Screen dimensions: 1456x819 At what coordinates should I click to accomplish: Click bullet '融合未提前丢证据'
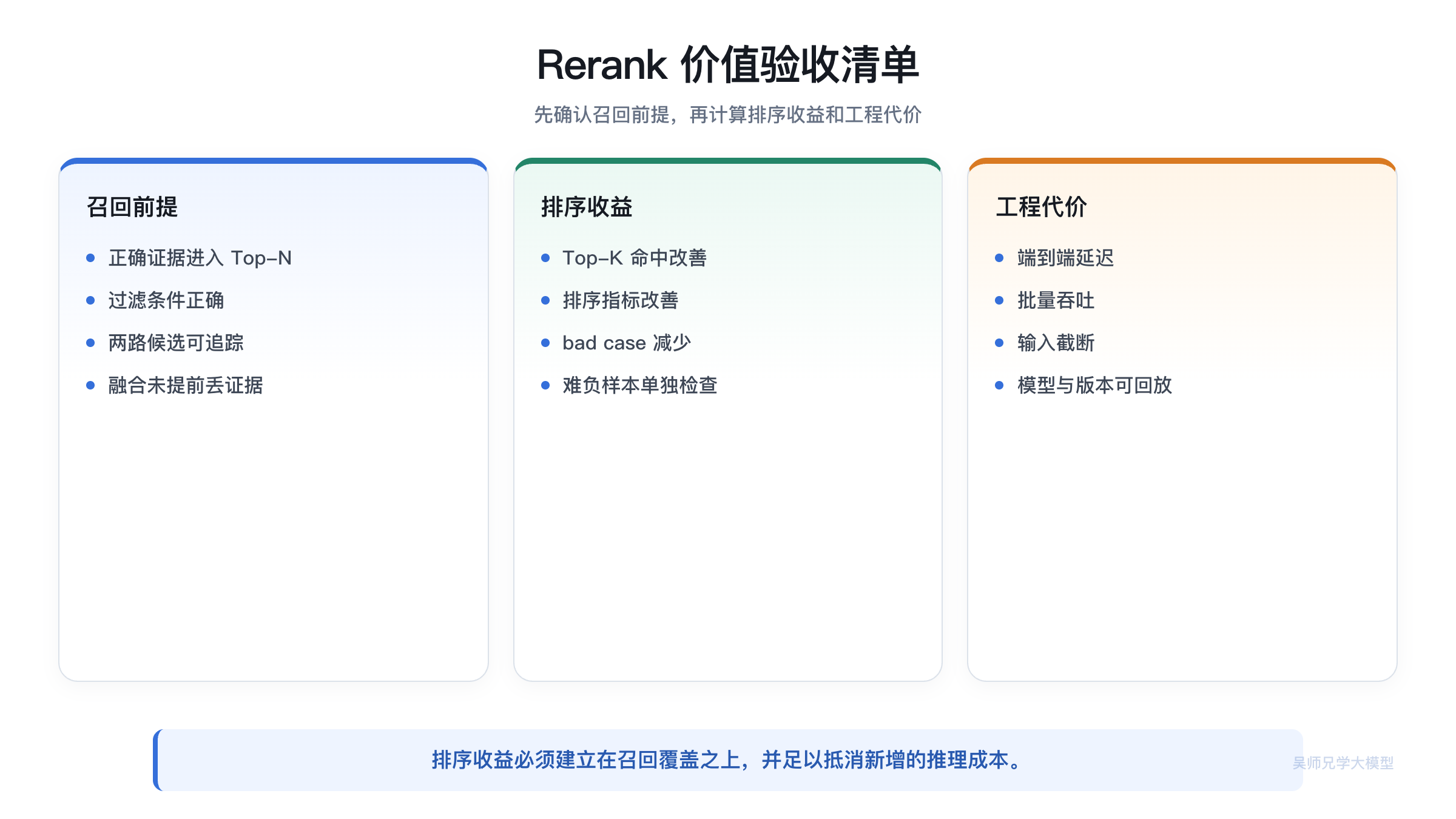coord(186,385)
